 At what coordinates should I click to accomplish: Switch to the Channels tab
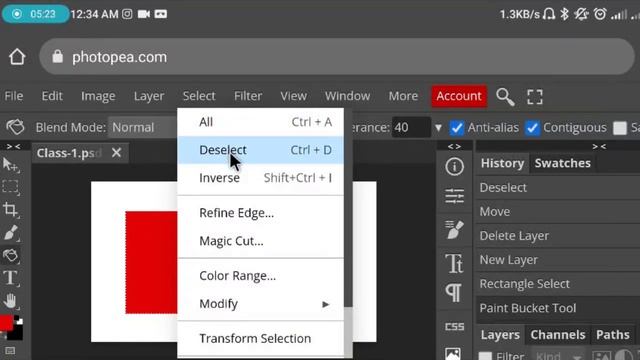558,335
